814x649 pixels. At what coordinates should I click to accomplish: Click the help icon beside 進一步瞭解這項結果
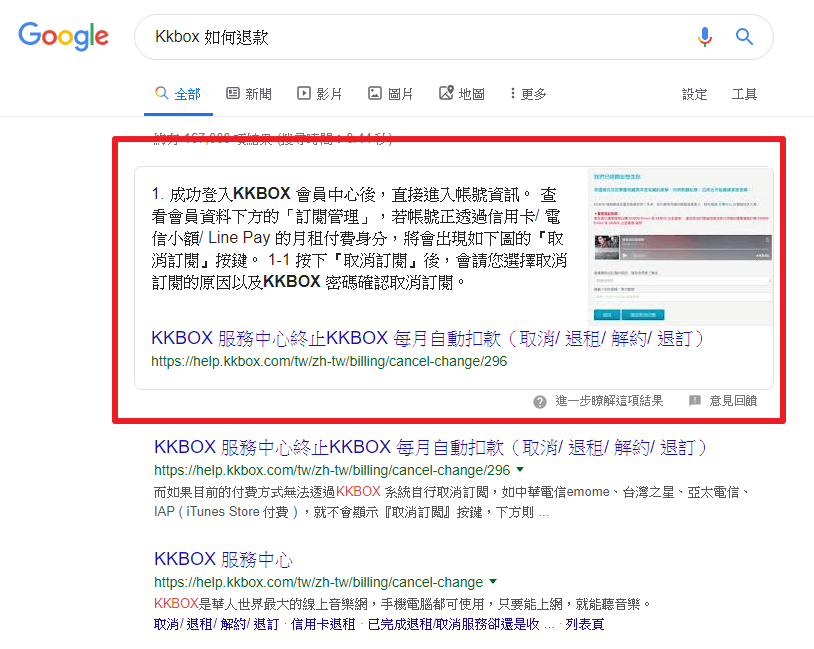540,401
